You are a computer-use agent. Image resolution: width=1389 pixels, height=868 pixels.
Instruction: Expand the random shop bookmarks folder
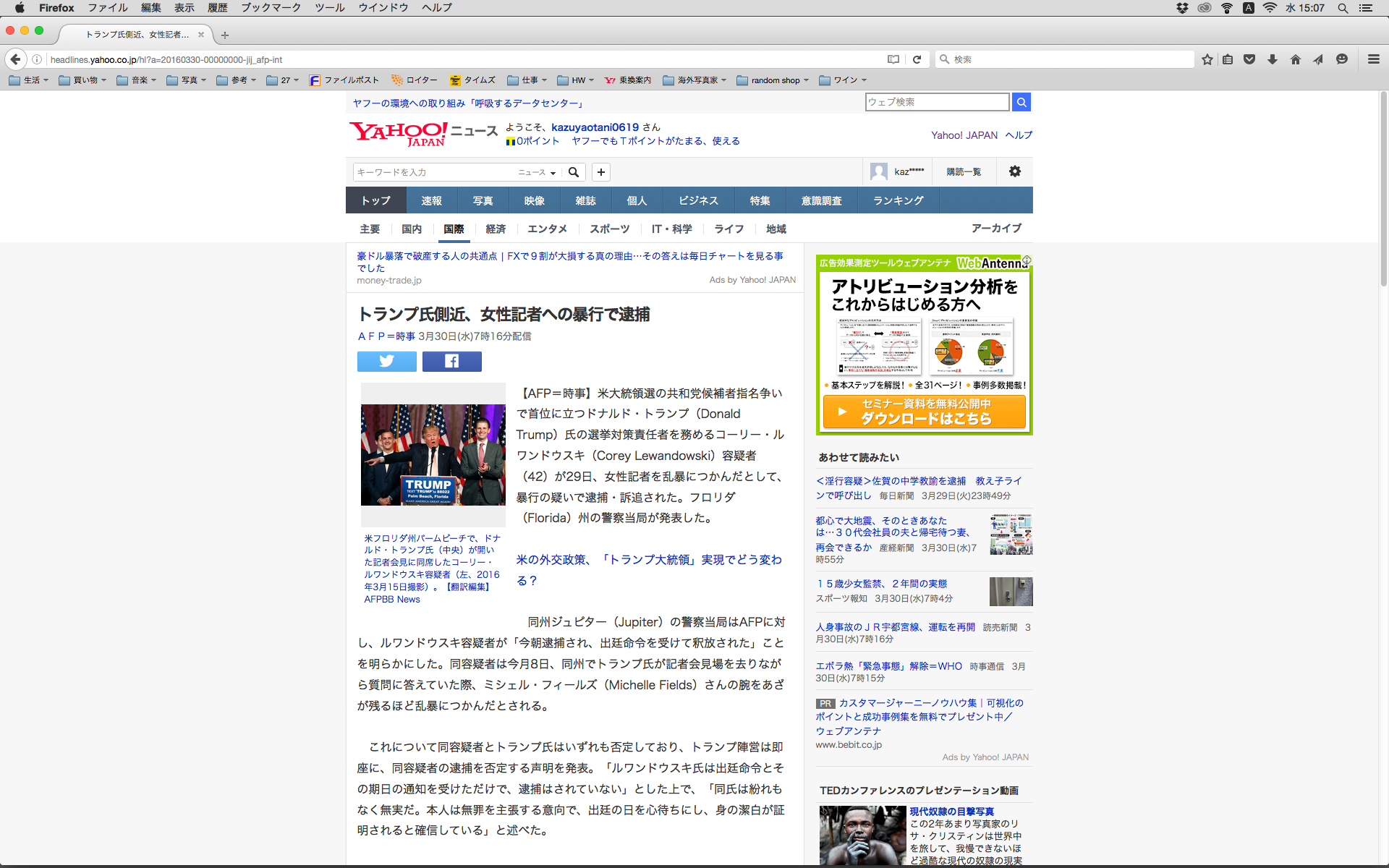click(773, 80)
